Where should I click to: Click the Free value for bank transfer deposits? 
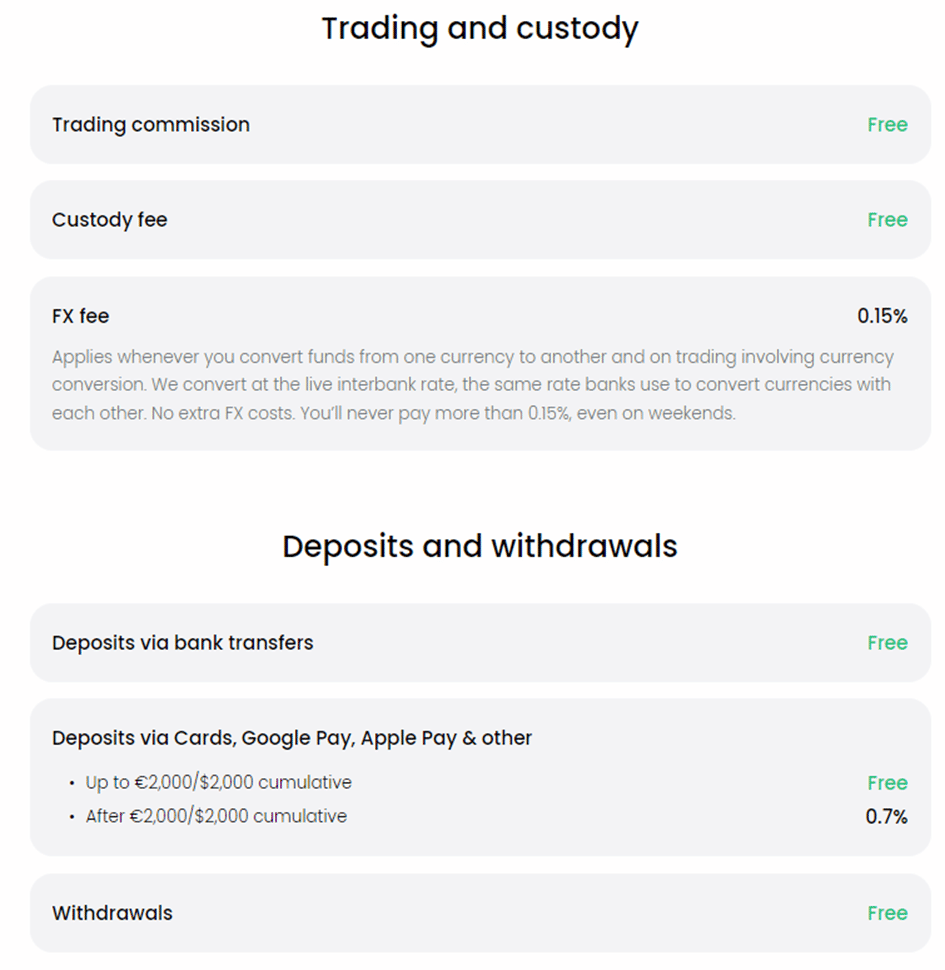[887, 643]
